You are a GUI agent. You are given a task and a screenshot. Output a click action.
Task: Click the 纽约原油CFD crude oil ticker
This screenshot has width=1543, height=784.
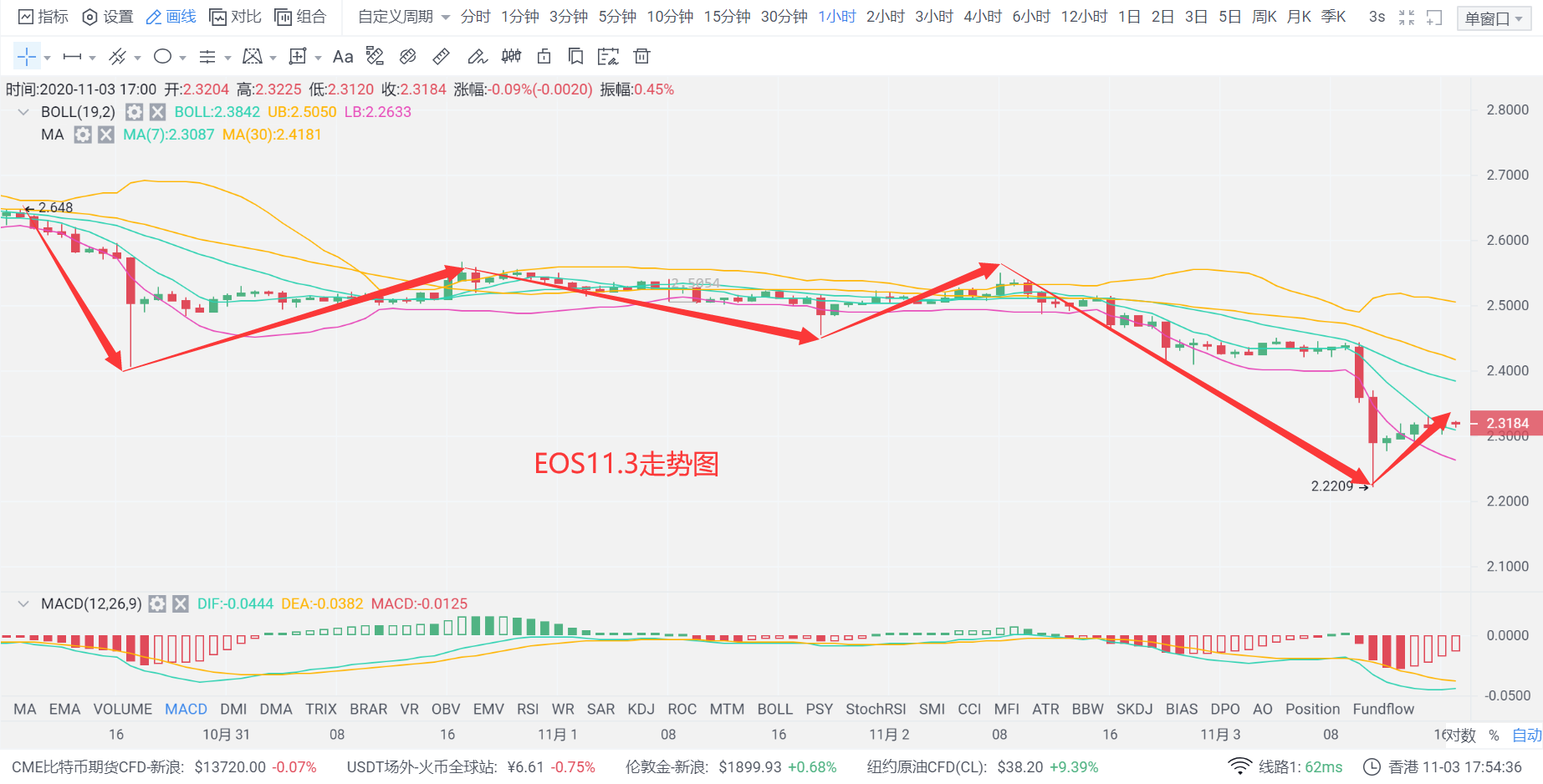(x=983, y=766)
